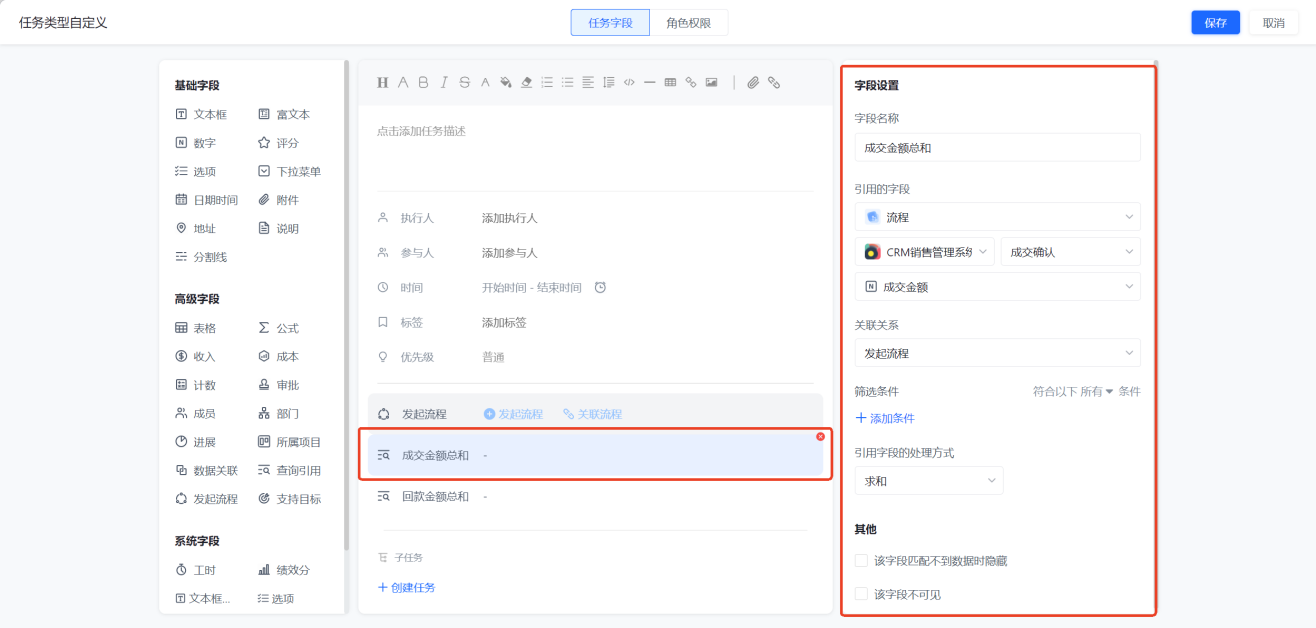This screenshot has height=628, width=1316.
Task: Select the 回款金额总和 field row
Action: pyautogui.click(x=595, y=497)
